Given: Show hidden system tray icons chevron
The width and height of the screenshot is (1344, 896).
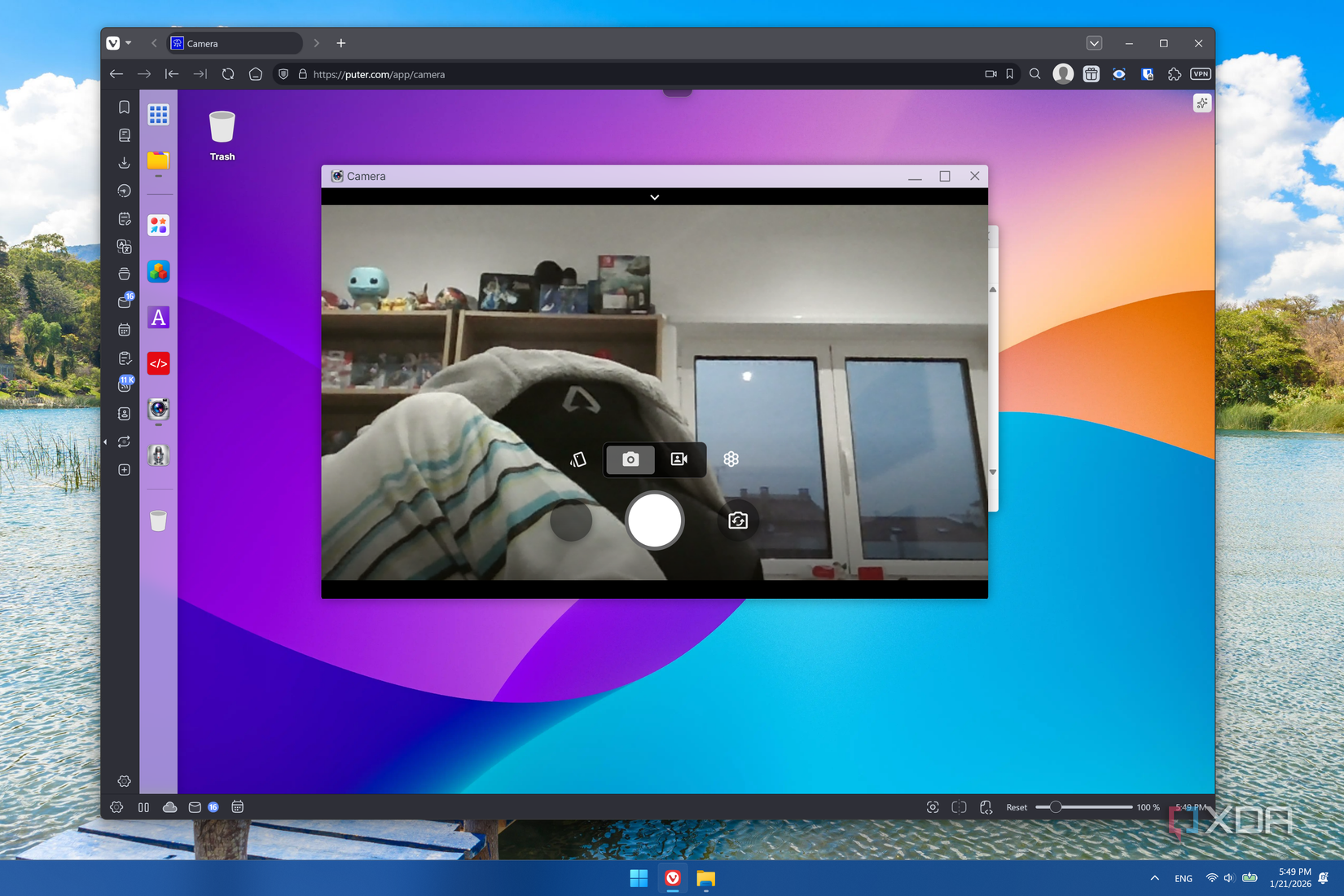Looking at the screenshot, I should (1154, 878).
